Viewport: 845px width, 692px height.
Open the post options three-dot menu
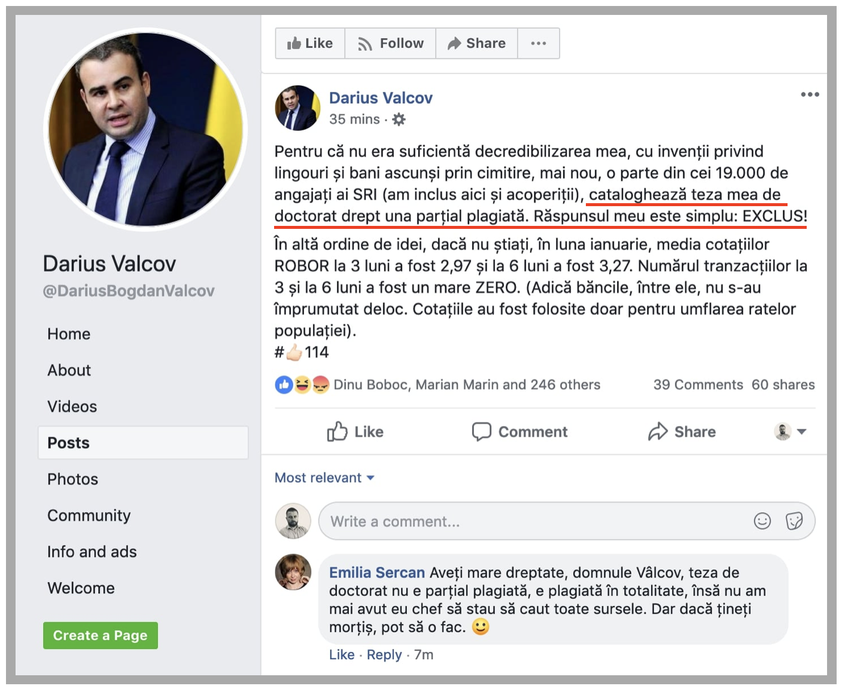point(810,95)
